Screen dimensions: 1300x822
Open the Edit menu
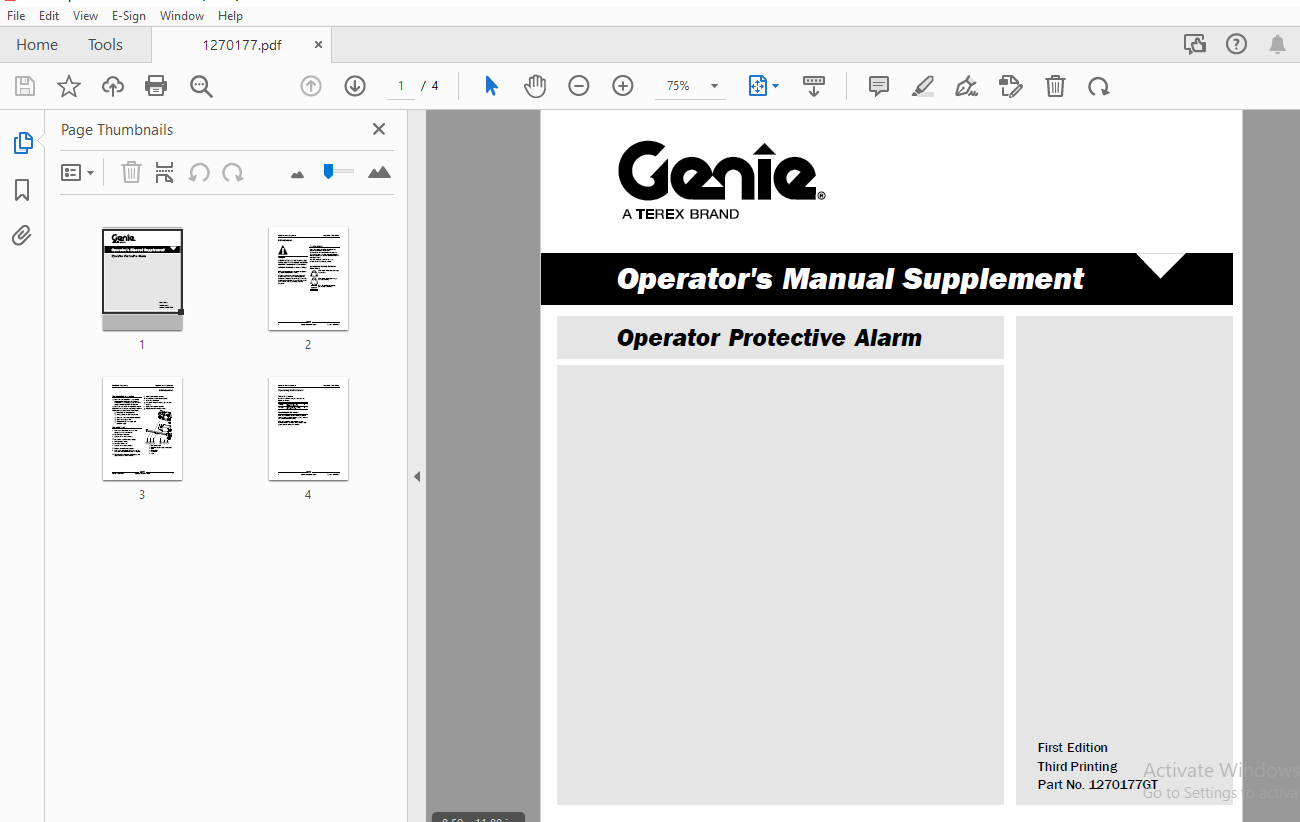49,15
